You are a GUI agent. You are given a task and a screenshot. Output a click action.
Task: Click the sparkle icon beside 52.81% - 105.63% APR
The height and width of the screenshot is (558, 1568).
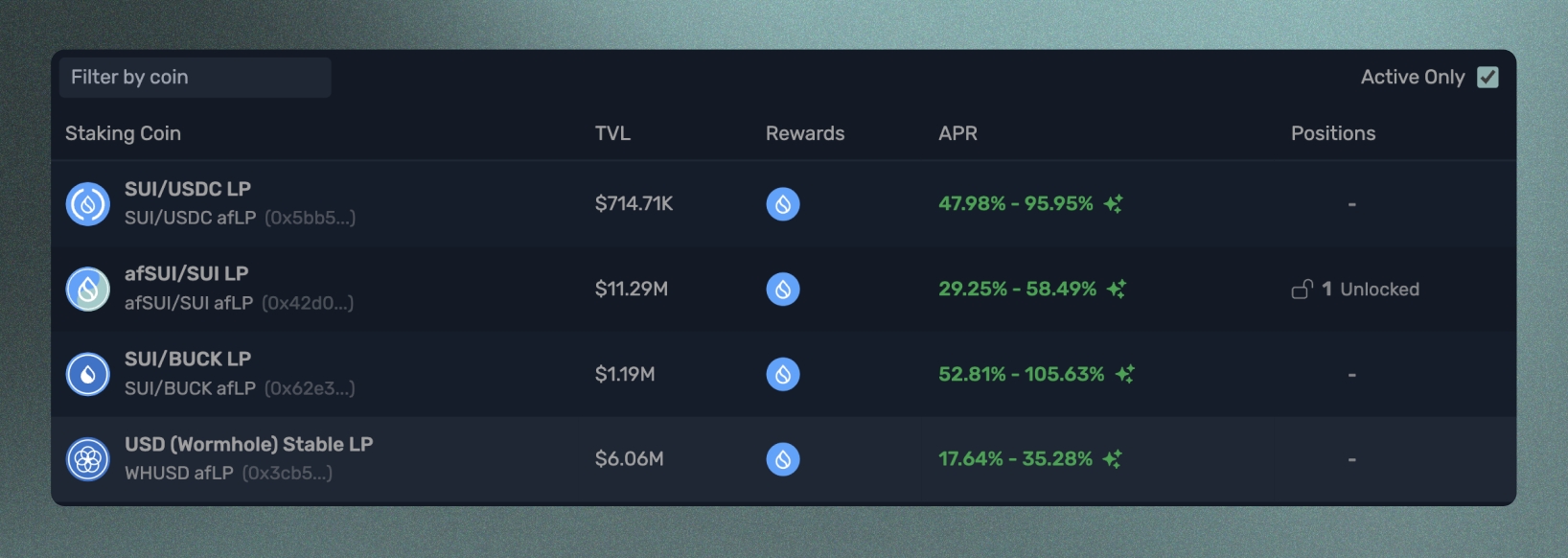pos(1125,374)
